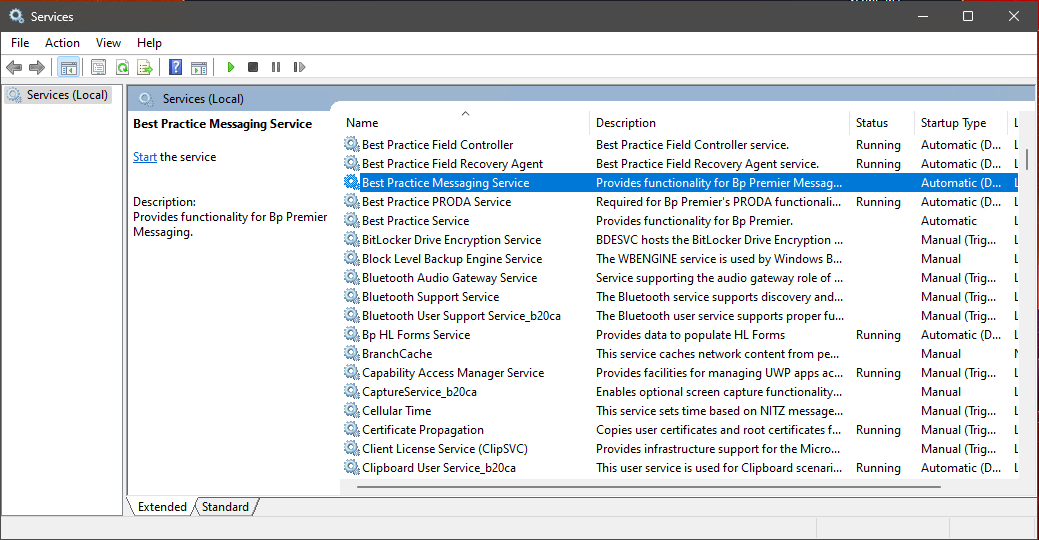Select CaptureService_b20ca
Viewport: 1039px width, 540px height.
coord(680,392)
